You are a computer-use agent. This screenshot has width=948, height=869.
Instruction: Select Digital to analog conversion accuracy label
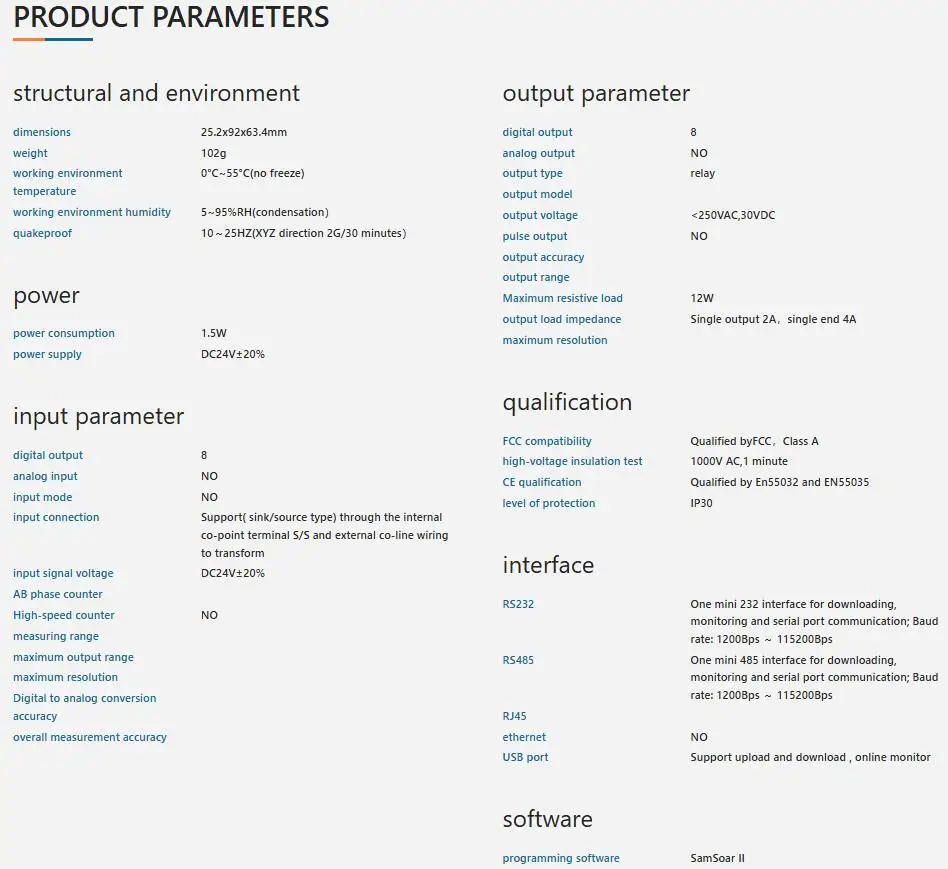pyautogui.click(x=85, y=707)
